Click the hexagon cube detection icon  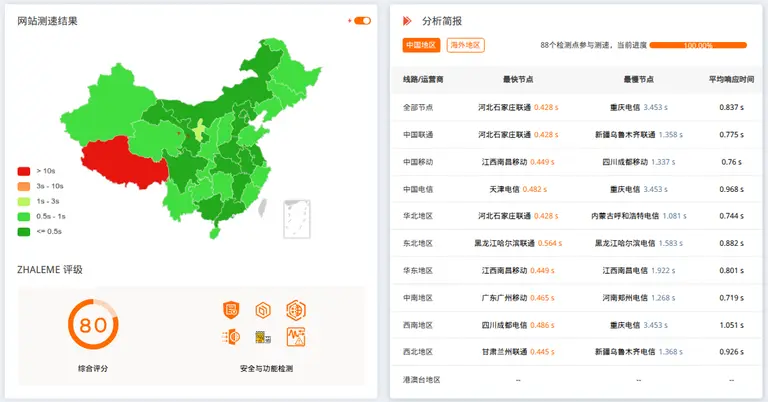click(263, 310)
